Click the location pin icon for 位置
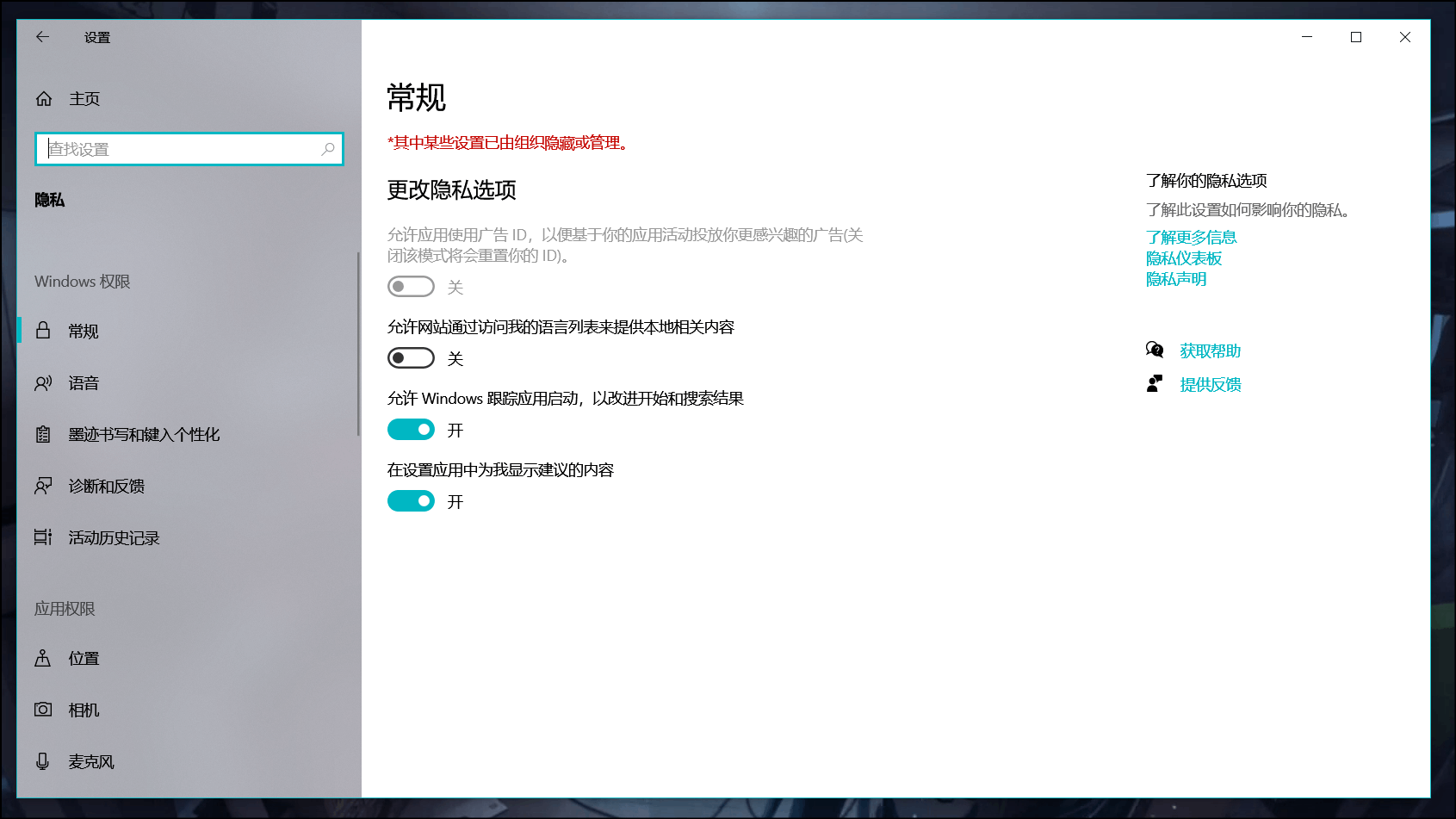 coord(42,658)
